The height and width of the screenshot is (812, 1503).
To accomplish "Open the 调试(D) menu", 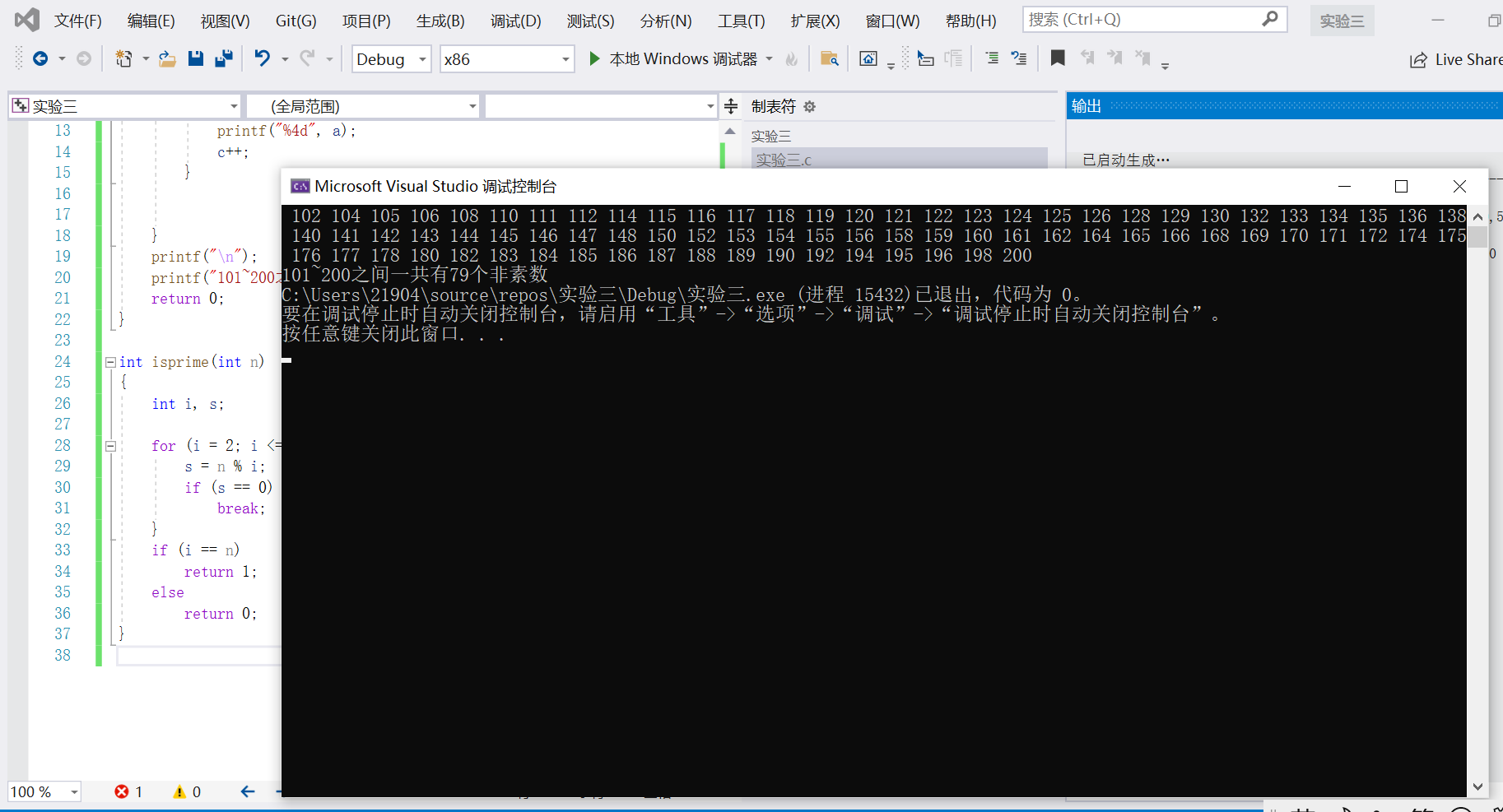I will pos(516,21).
